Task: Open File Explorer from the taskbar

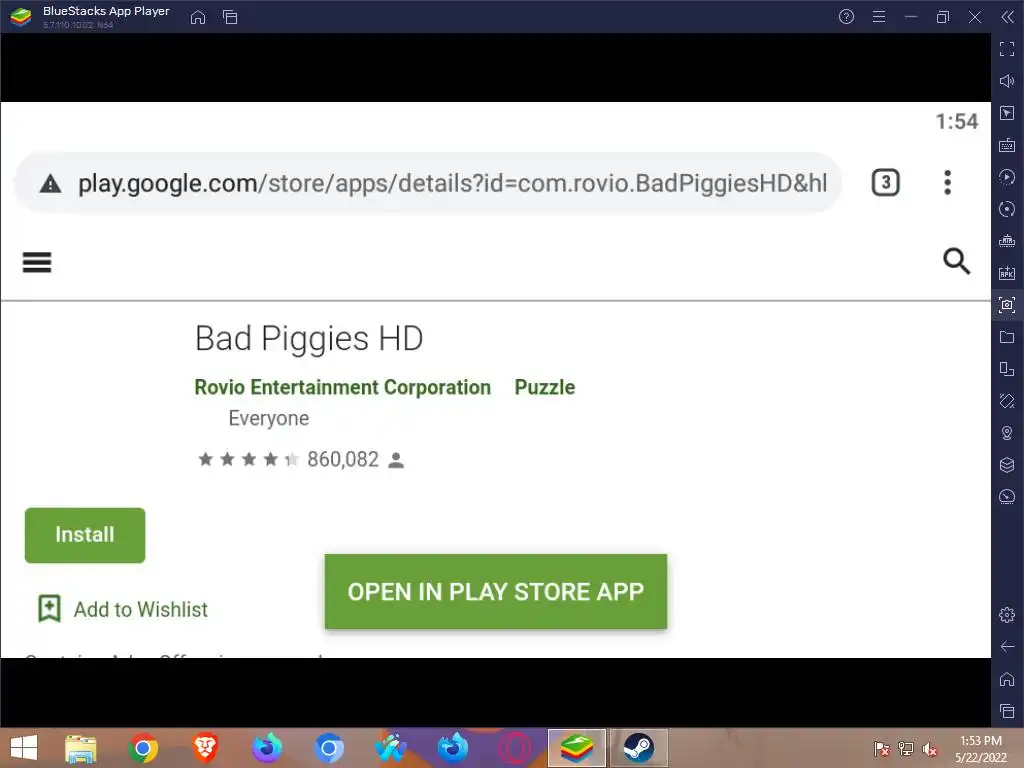Action: [81, 748]
